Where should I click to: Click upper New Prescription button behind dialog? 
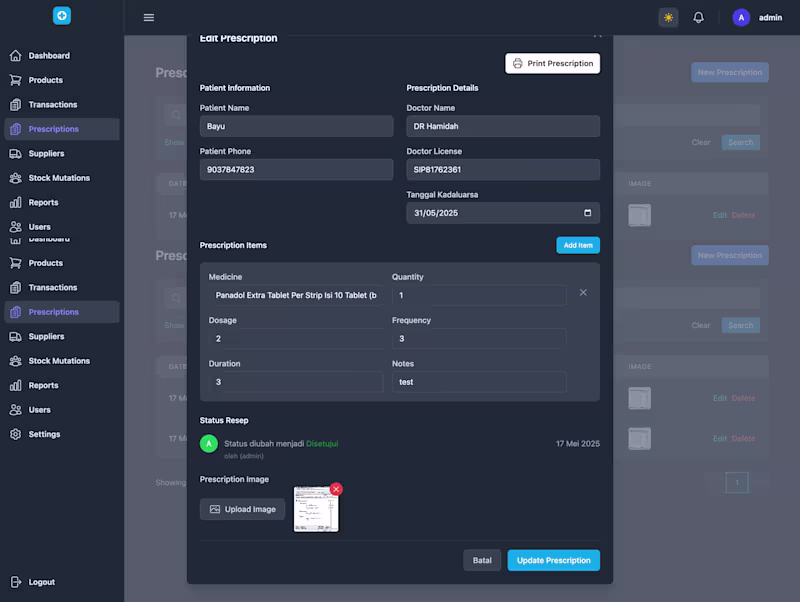click(730, 72)
